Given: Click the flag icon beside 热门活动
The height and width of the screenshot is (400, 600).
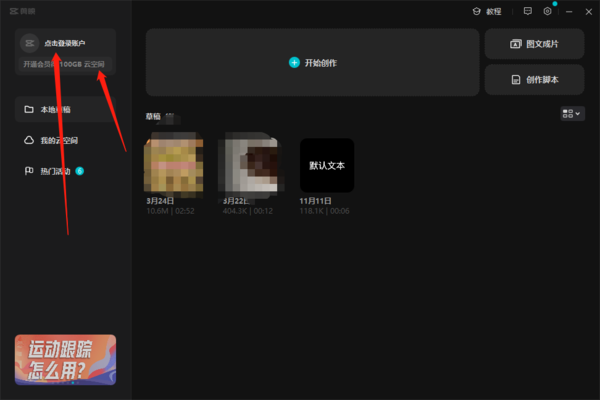Looking at the screenshot, I should tap(29, 171).
